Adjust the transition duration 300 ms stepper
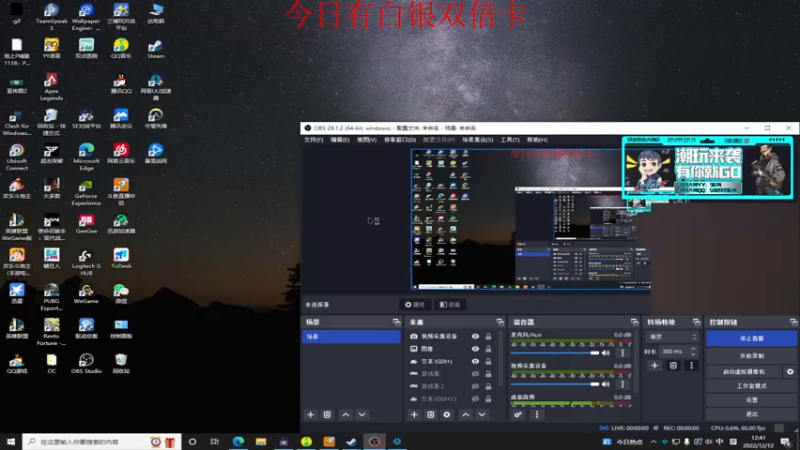Image resolution: width=800 pixels, height=450 pixels. pyautogui.click(x=693, y=352)
